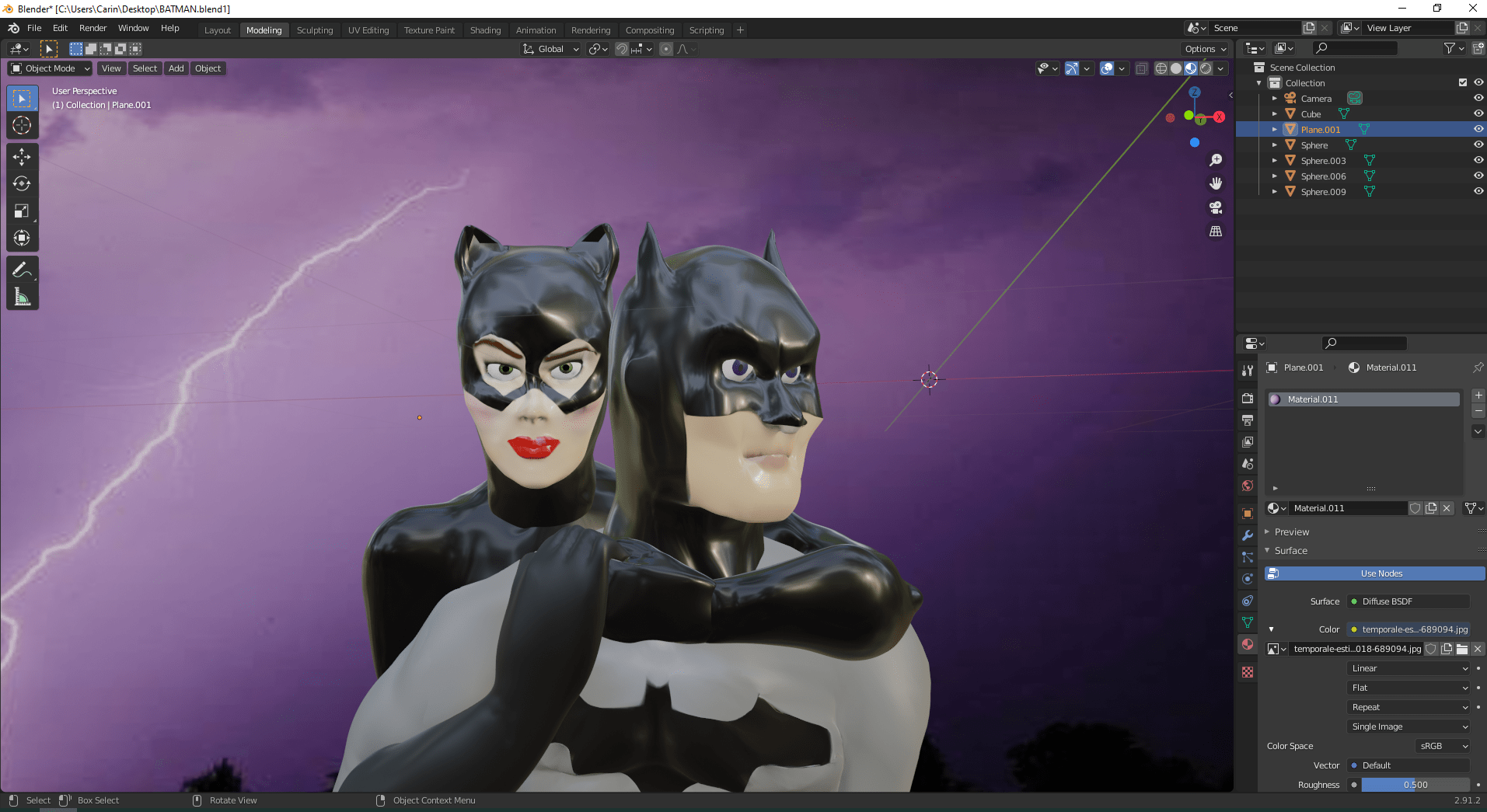Hide the Cube object in outliner
1487x812 pixels.
tap(1478, 114)
